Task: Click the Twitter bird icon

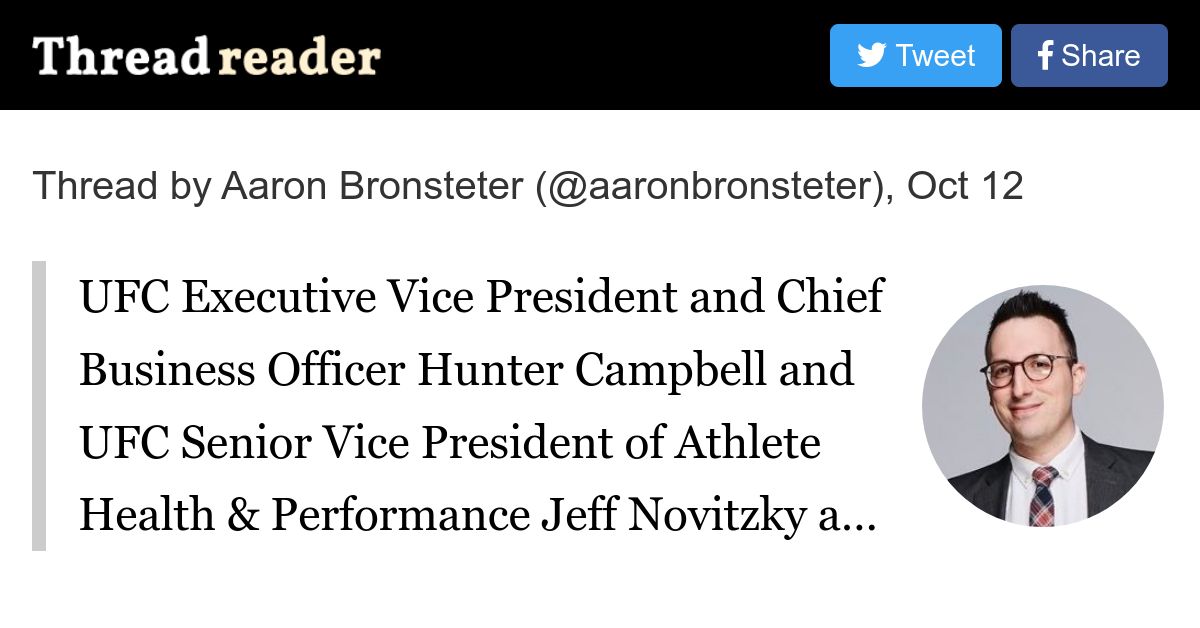Action: [871, 55]
